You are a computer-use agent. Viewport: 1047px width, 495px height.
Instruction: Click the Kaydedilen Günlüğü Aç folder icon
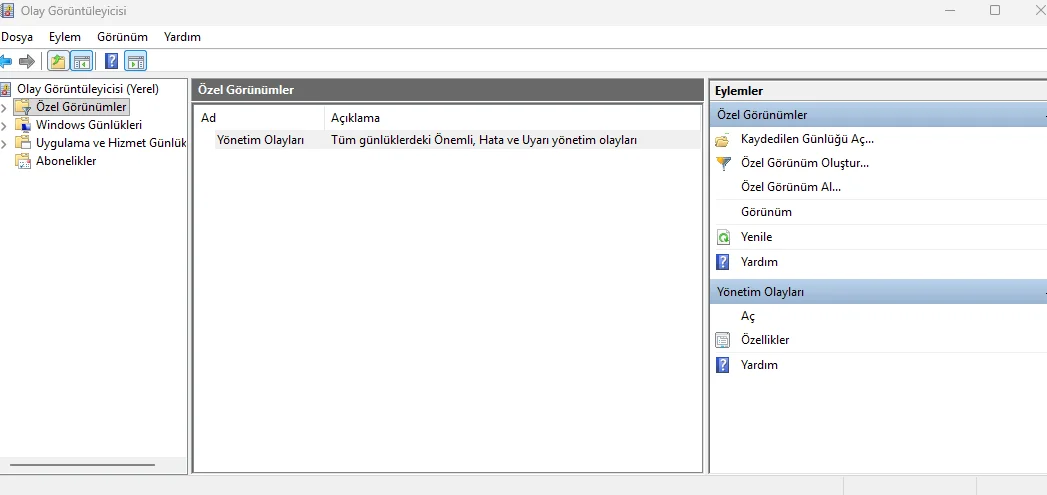point(722,140)
